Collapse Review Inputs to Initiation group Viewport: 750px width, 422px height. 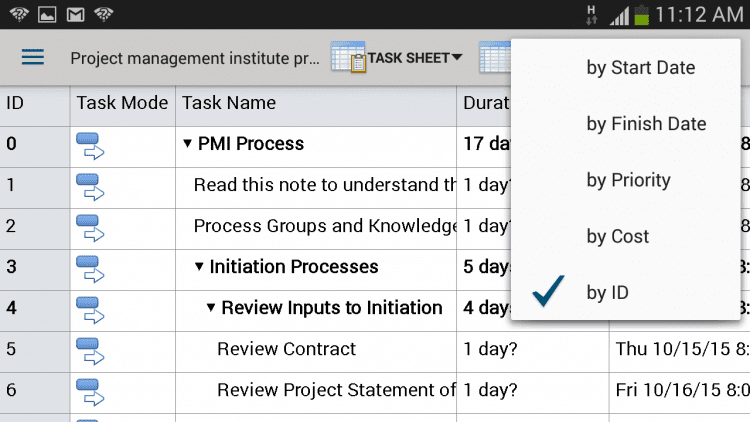point(211,308)
